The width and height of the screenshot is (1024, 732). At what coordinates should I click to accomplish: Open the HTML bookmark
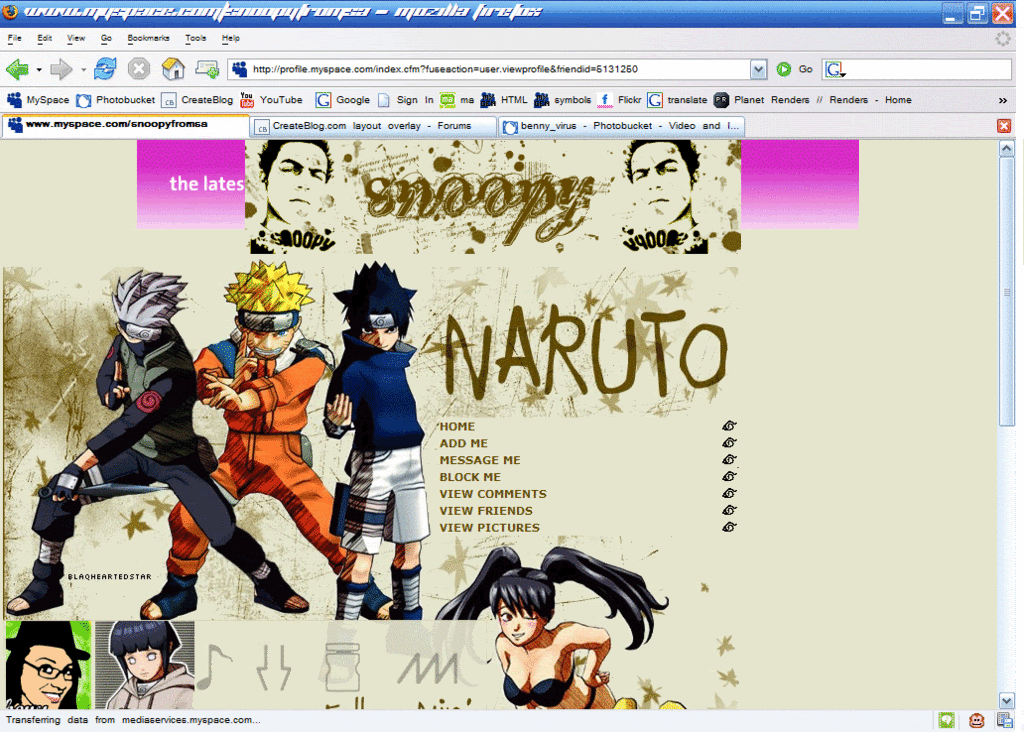[504, 100]
